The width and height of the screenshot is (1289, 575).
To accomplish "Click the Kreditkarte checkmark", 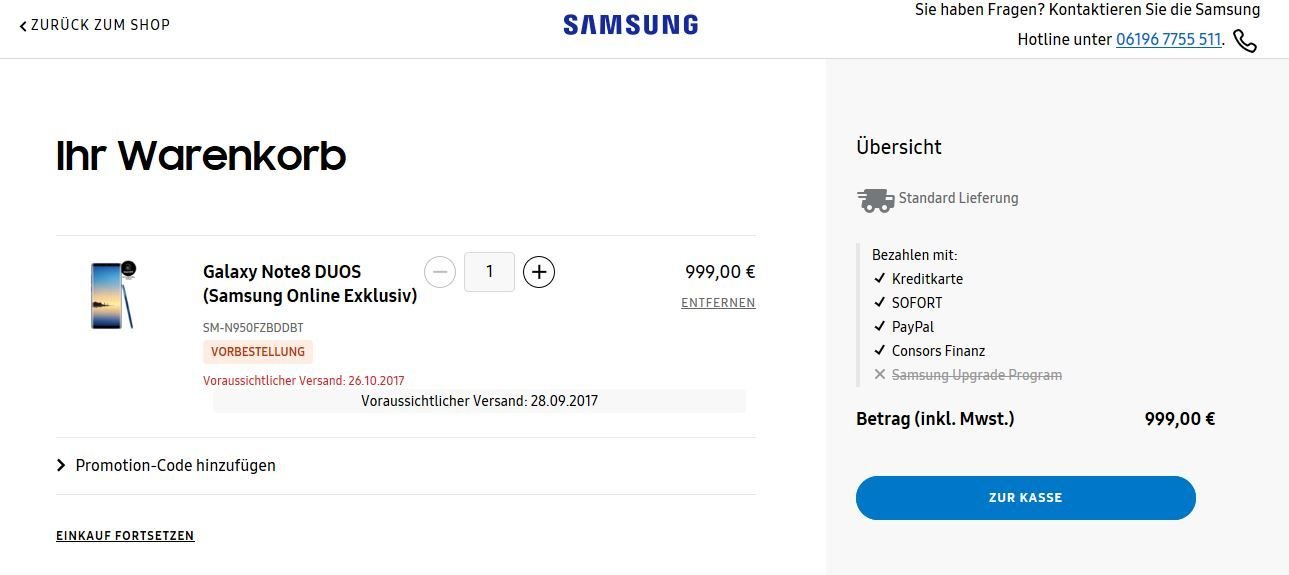I will click(x=880, y=279).
